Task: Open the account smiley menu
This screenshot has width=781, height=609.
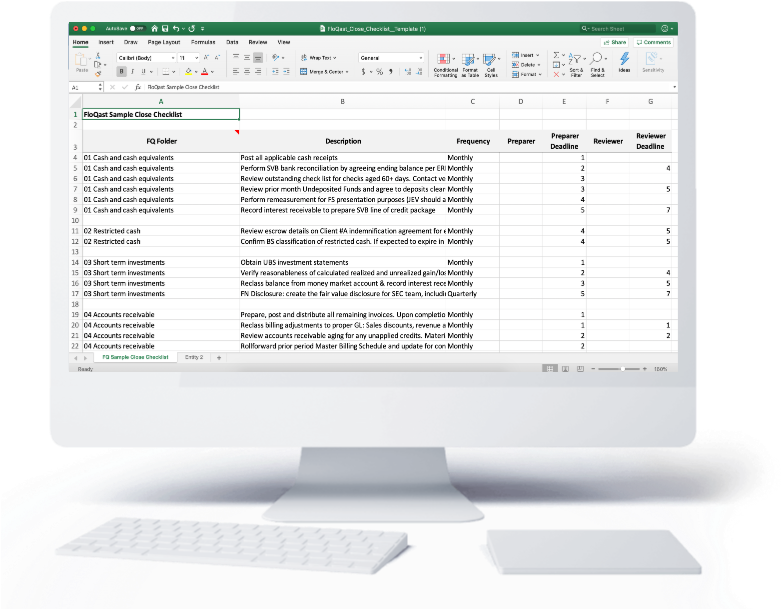Action: point(666,29)
